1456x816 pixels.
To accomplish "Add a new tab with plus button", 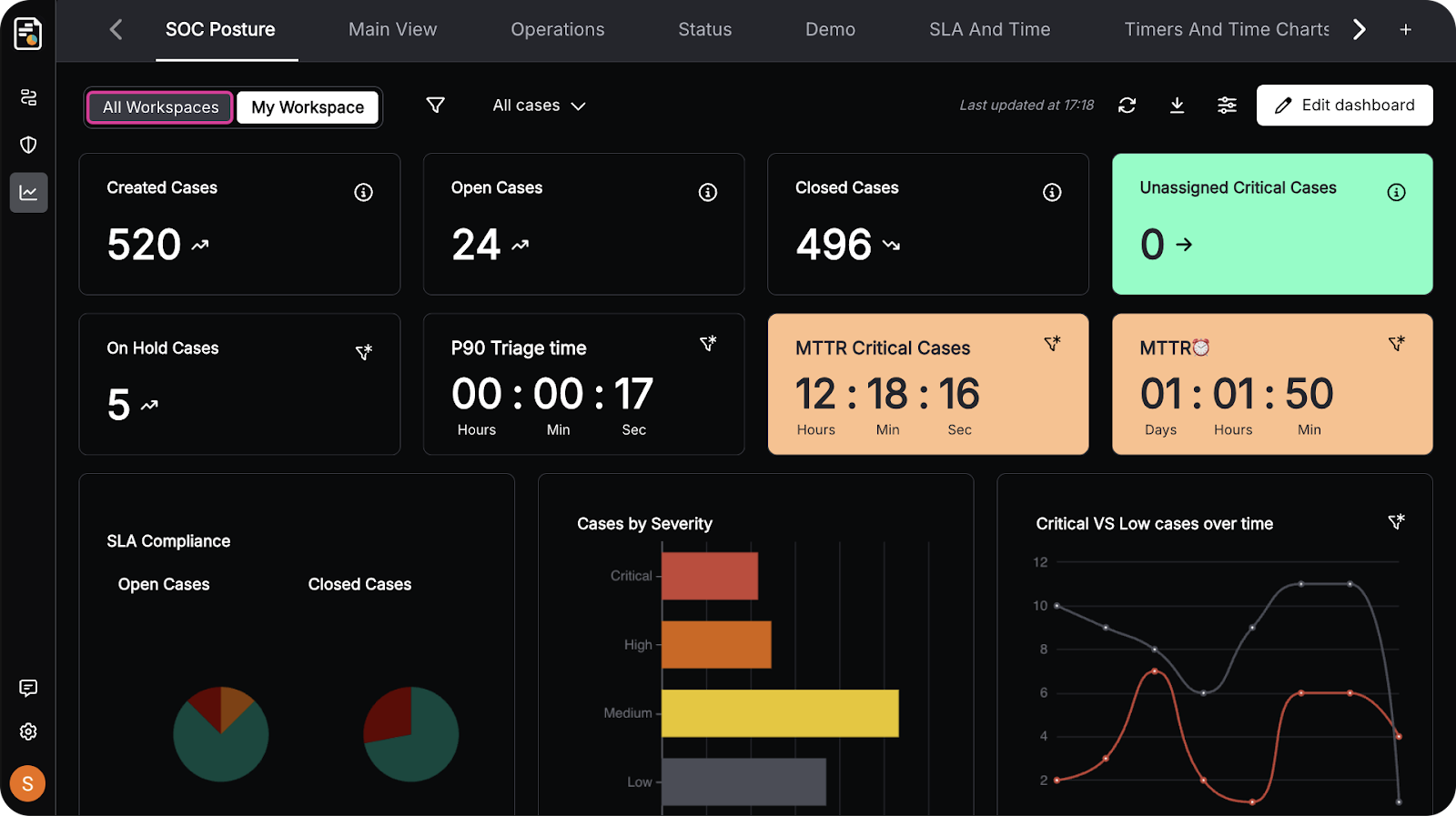I will tap(1405, 30).
